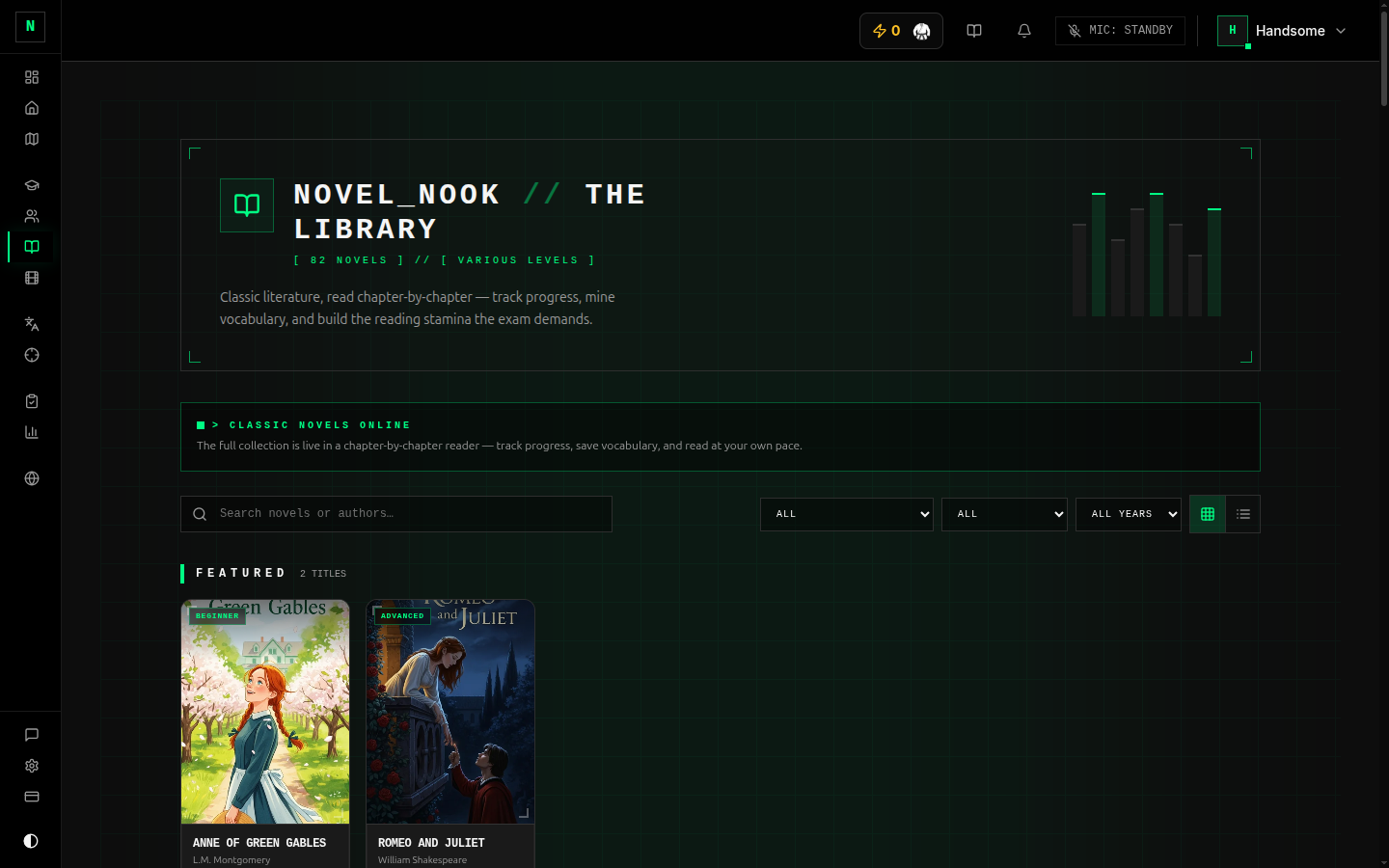This screenshot has height=868, width=1389.
Task: Switch to list view layout
Action: click(1243, 514)
